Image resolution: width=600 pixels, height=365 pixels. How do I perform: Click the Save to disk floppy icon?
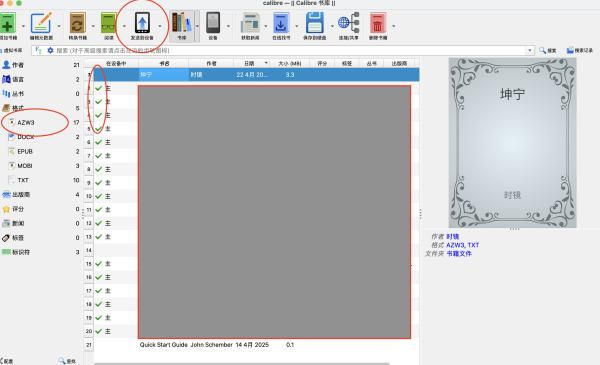click(x=315, y=23)
